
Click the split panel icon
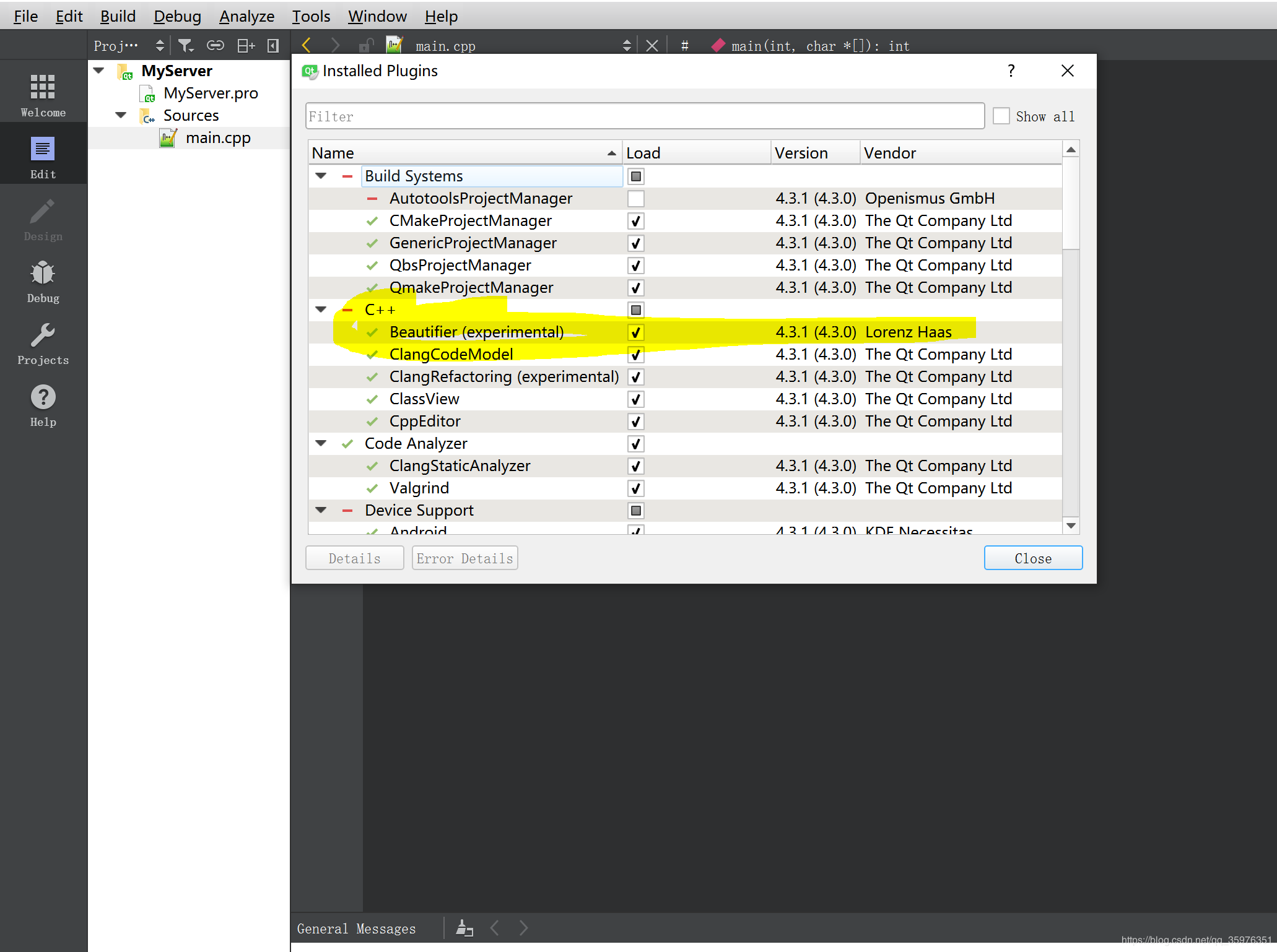tap(246, 46)
